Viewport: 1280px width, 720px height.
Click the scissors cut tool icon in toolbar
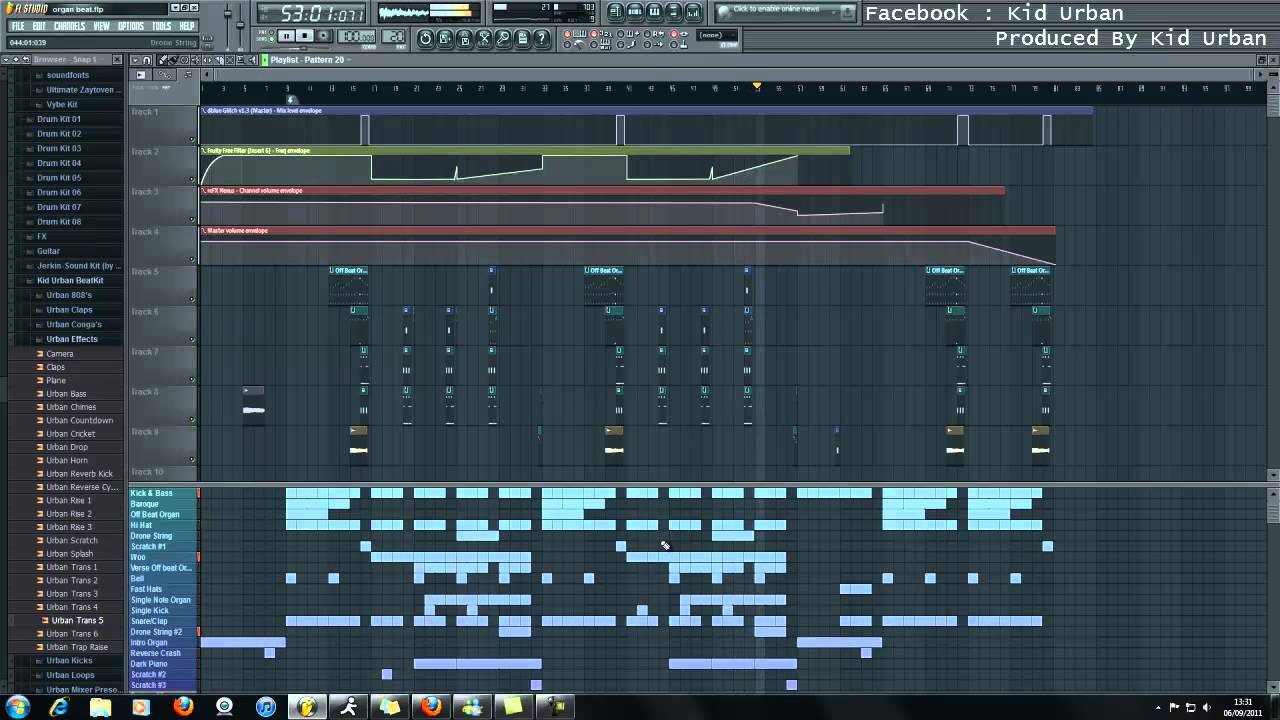(483, 38)
